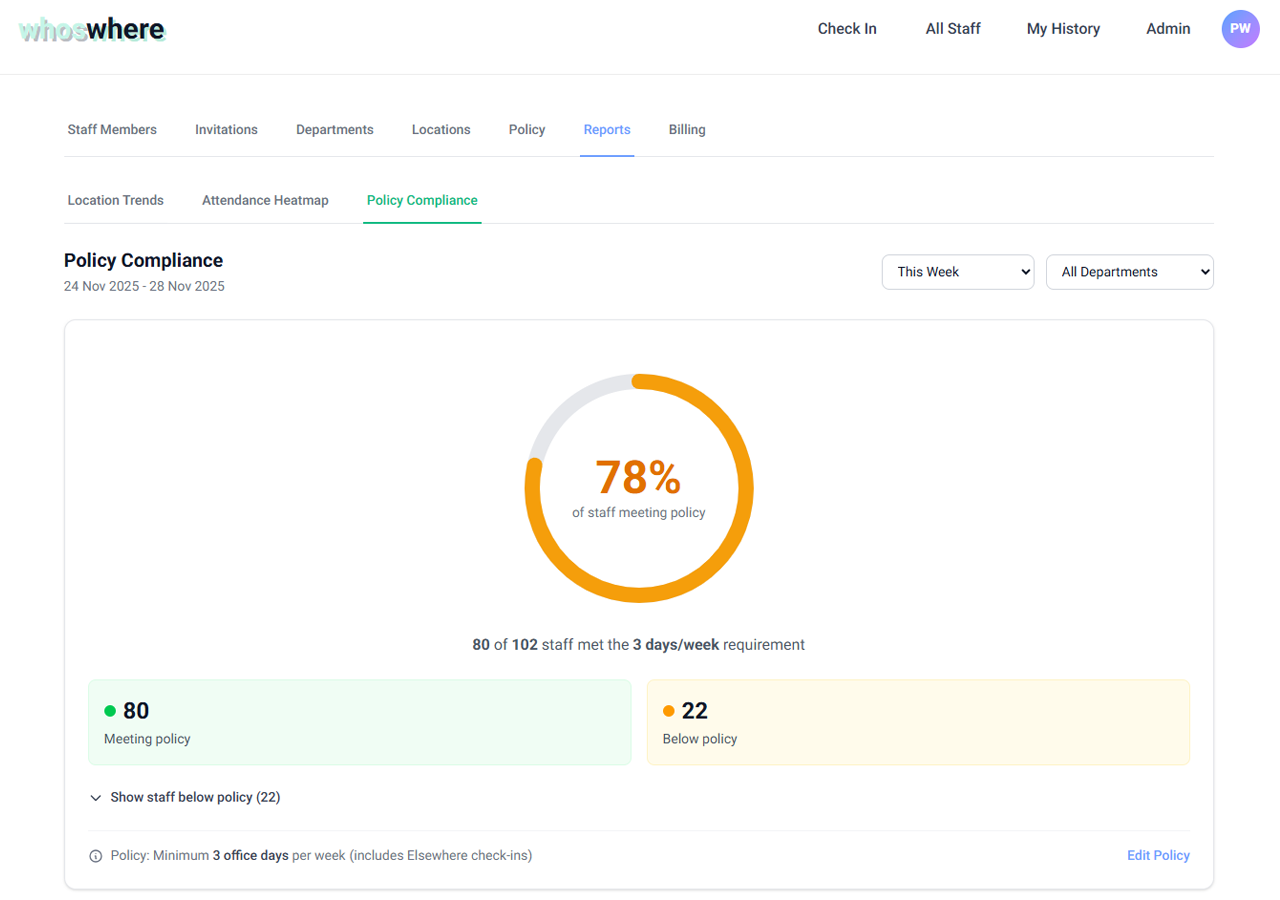Click the Edit Policy link
This screenshot has height=900, width=1280.
(1158, 856)
